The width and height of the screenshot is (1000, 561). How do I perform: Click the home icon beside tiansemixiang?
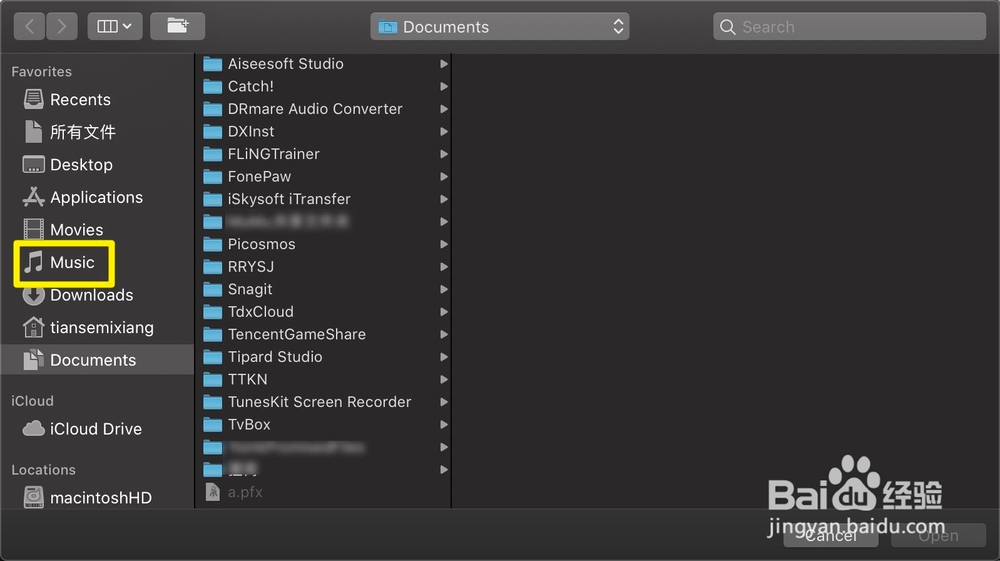33,327
